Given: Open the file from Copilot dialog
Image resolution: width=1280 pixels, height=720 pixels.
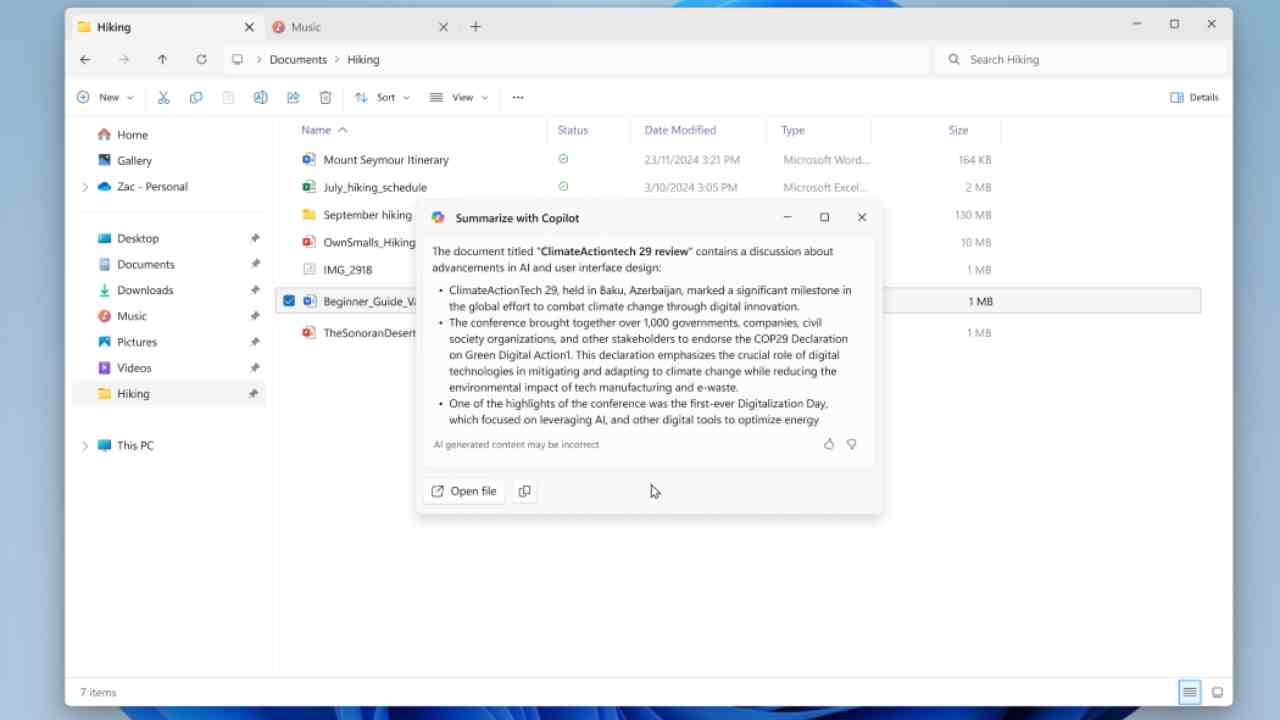Looking at the screenshot, I should coord(463,491).
